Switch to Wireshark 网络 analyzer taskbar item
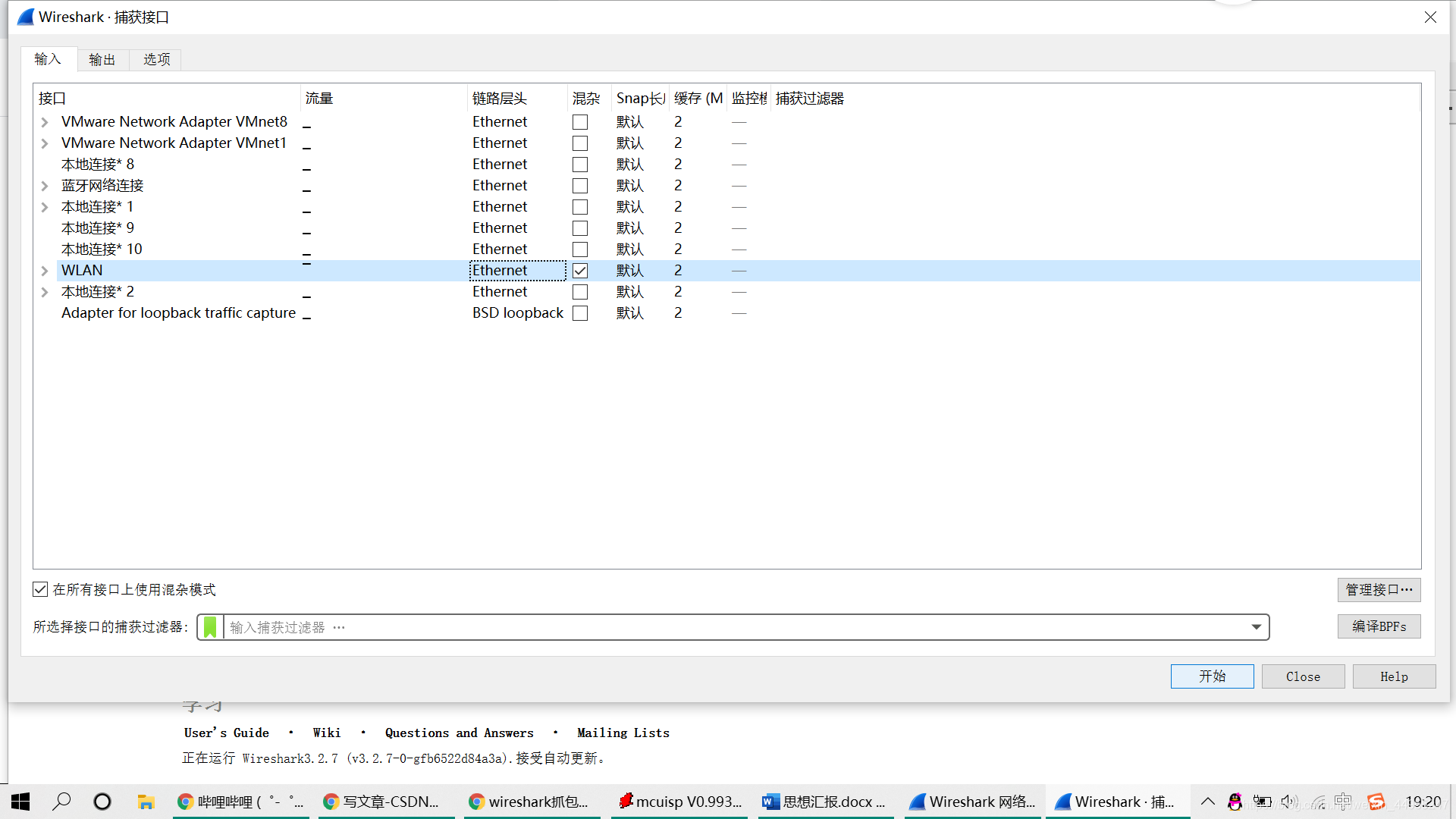Viewport: 1456px width, 819px height. (x=972, y=802)
